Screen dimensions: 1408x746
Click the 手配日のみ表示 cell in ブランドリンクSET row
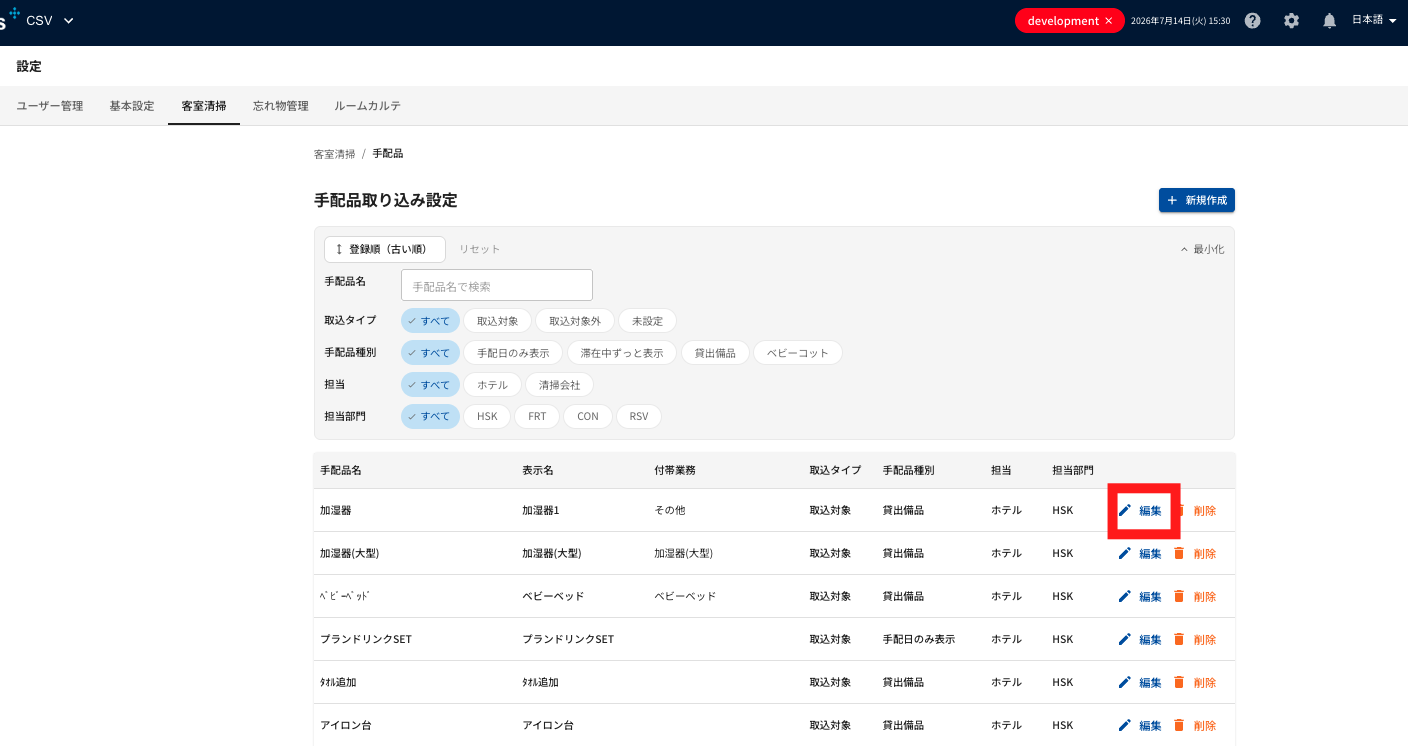[x=919, y=639]
